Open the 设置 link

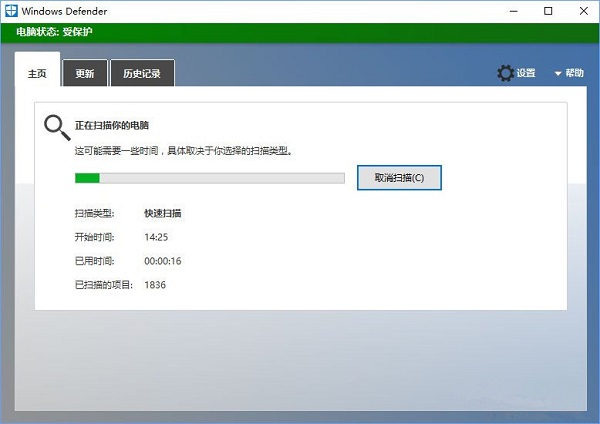[526, 73]
